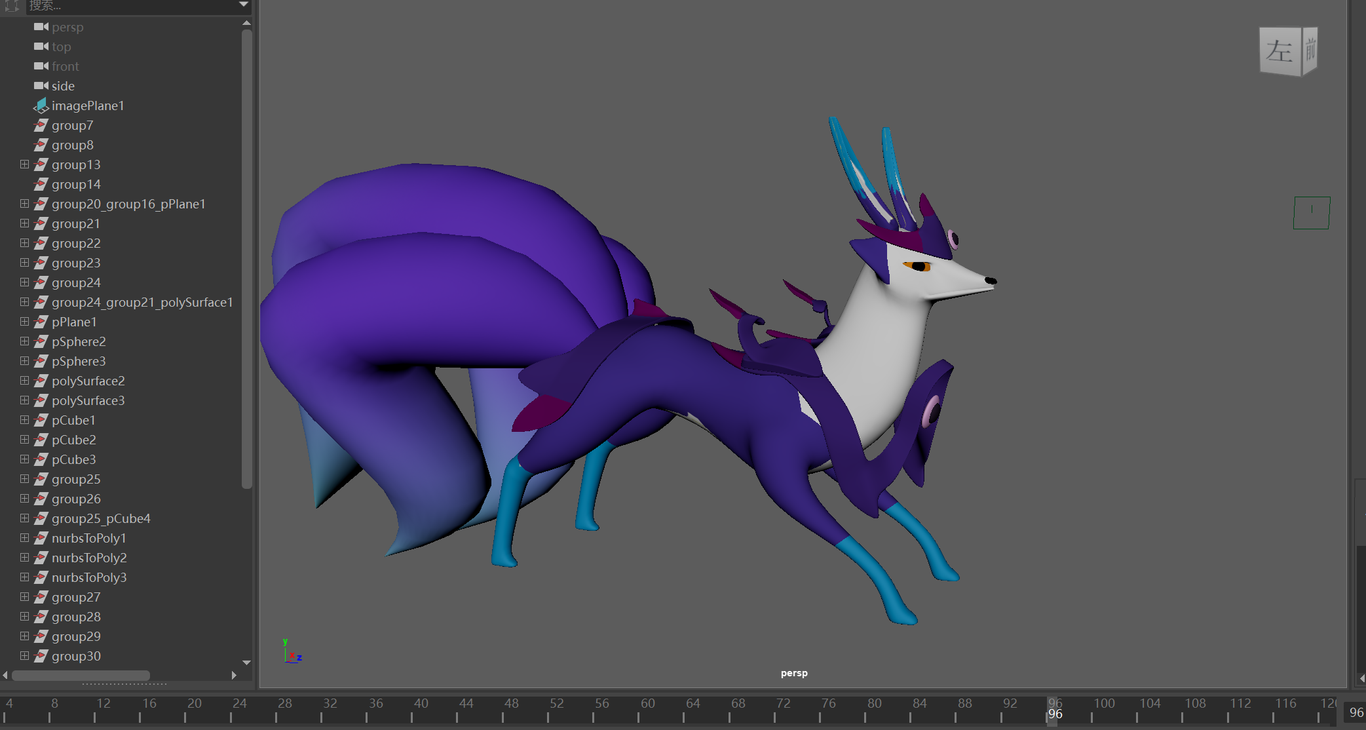
Task: Click the side camera icon in outliner
Action: 41,86
